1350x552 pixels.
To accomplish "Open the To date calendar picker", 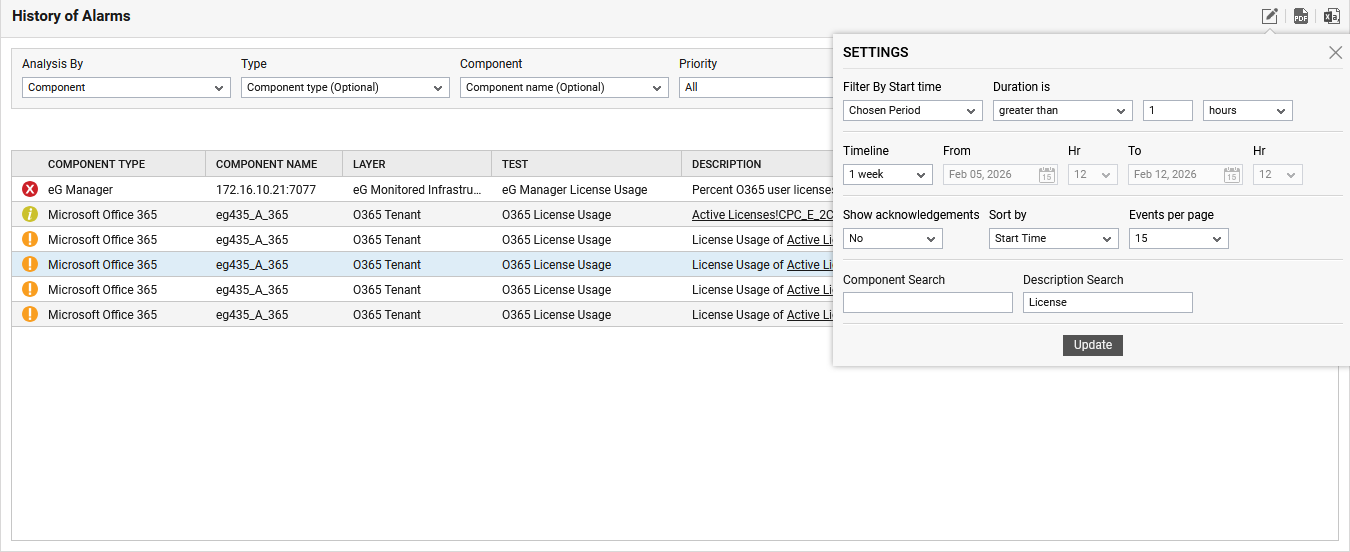I will (x=1232, y=175).
